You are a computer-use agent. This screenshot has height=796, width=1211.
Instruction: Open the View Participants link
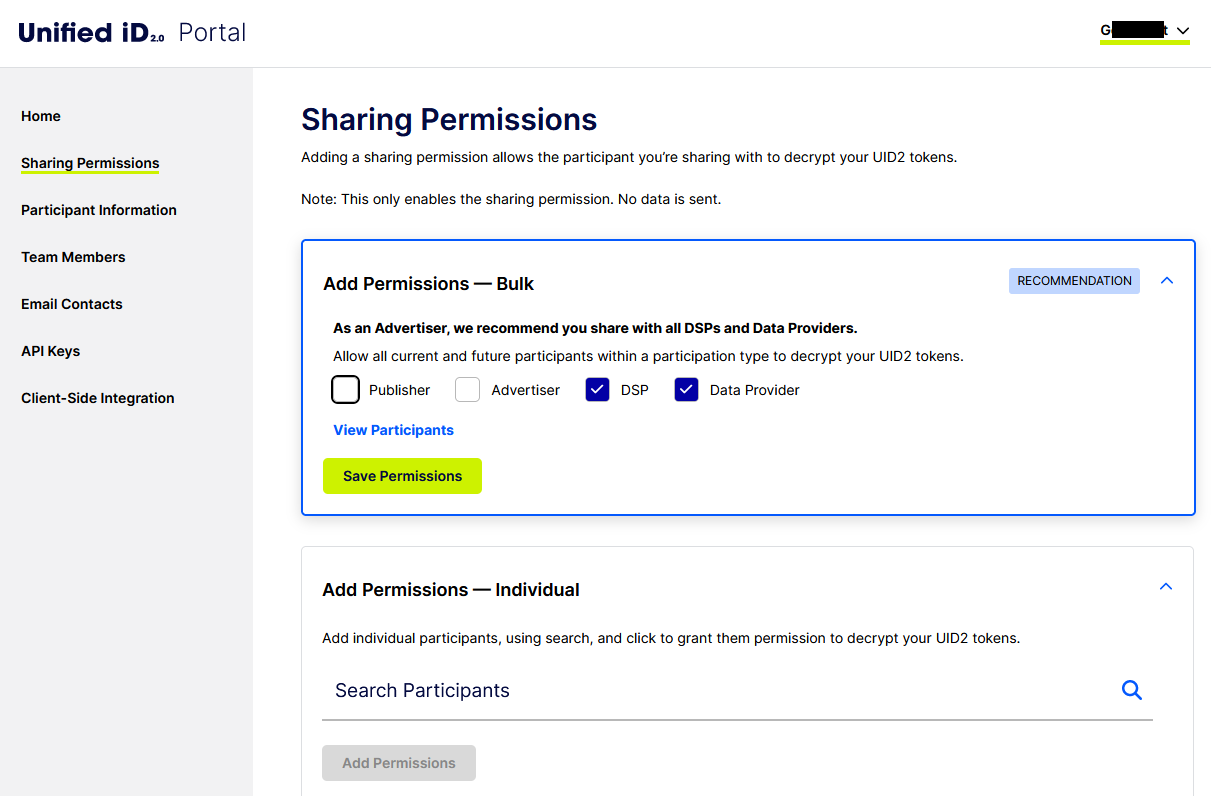(393, 430)
